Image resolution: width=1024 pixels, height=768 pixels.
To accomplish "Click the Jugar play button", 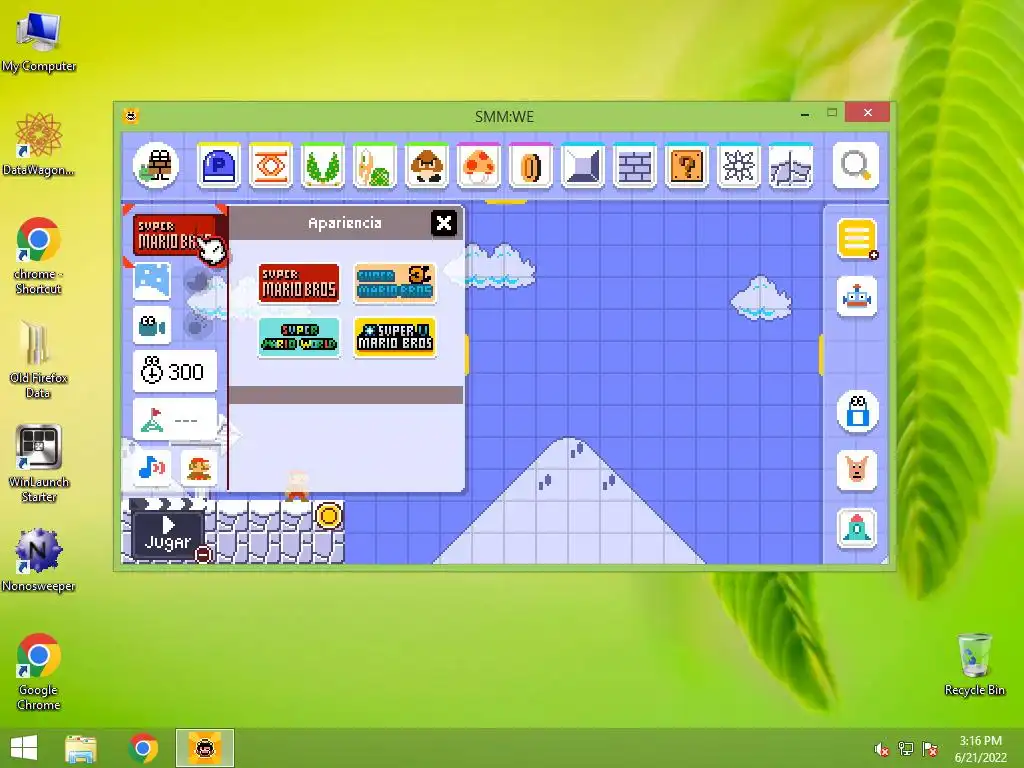I will 168,534.
